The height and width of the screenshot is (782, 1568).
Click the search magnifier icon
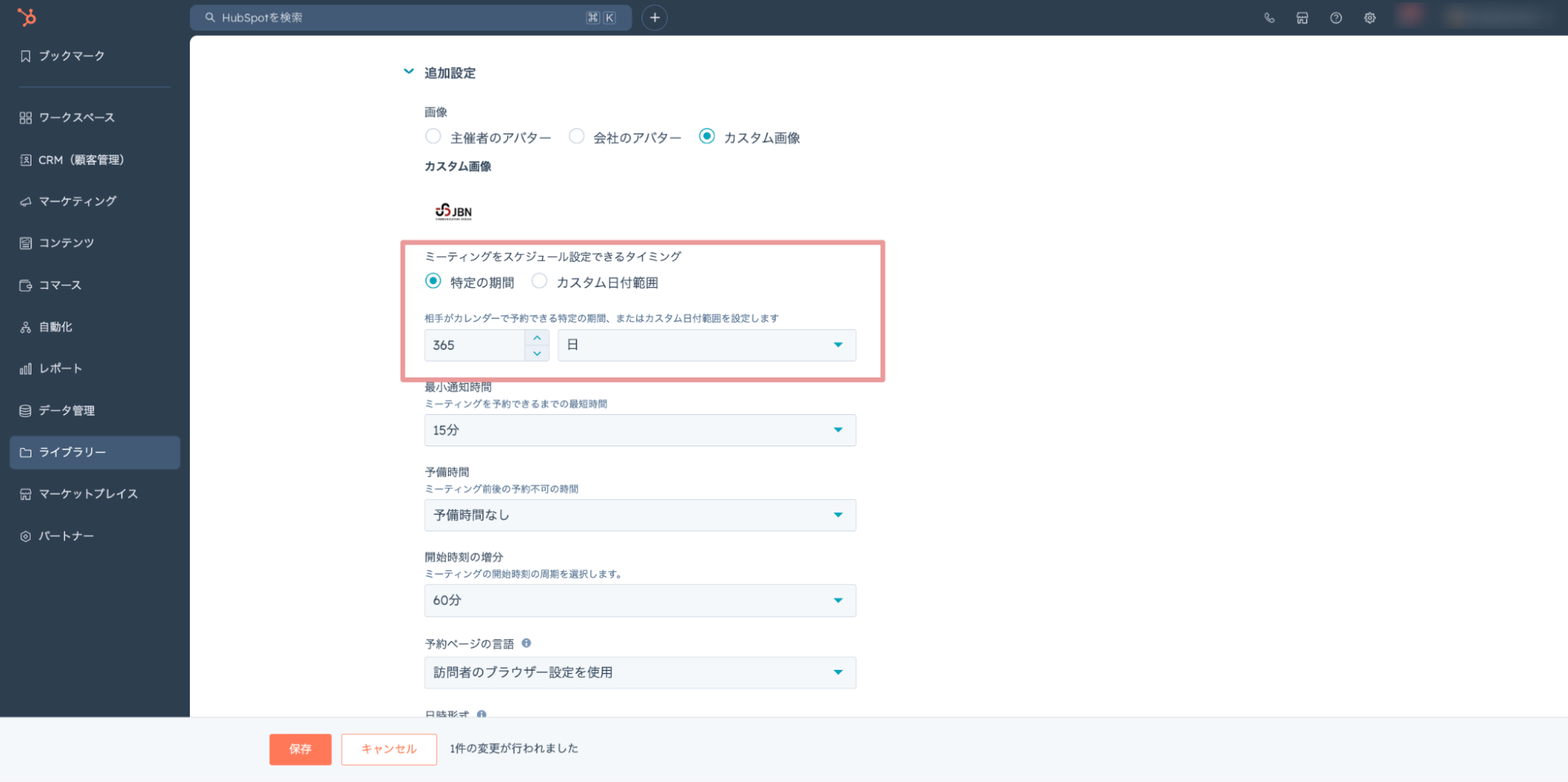pos(210,17)
